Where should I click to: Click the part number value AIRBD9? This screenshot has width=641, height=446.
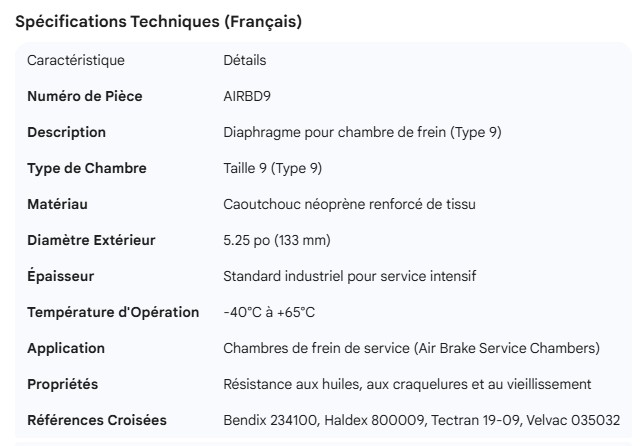[248, 96]
